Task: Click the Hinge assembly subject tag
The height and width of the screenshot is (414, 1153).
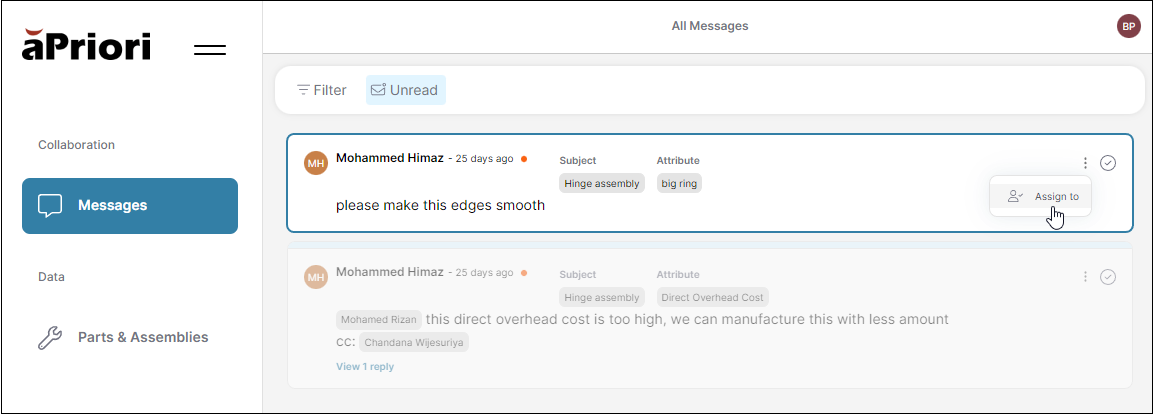Action: (x=601, y=184)
